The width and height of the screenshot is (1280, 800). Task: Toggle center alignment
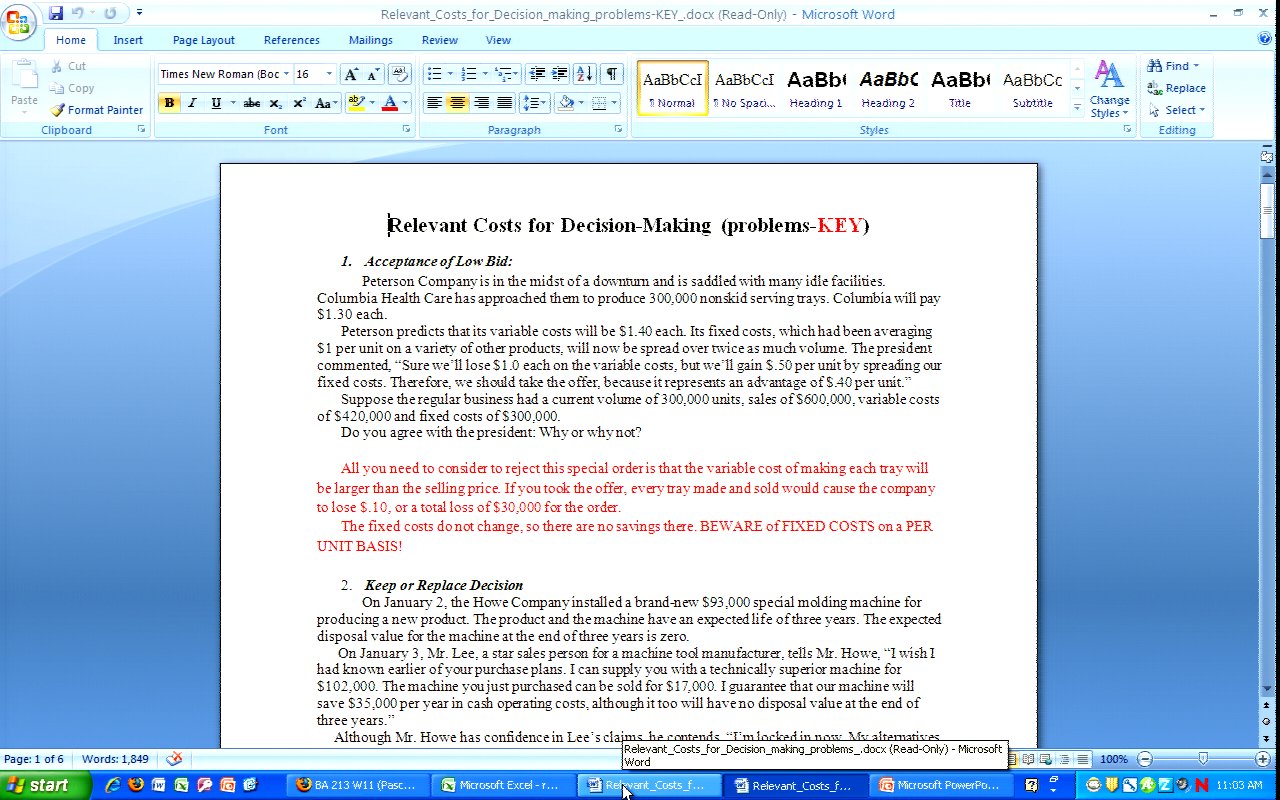coord(458,103)
